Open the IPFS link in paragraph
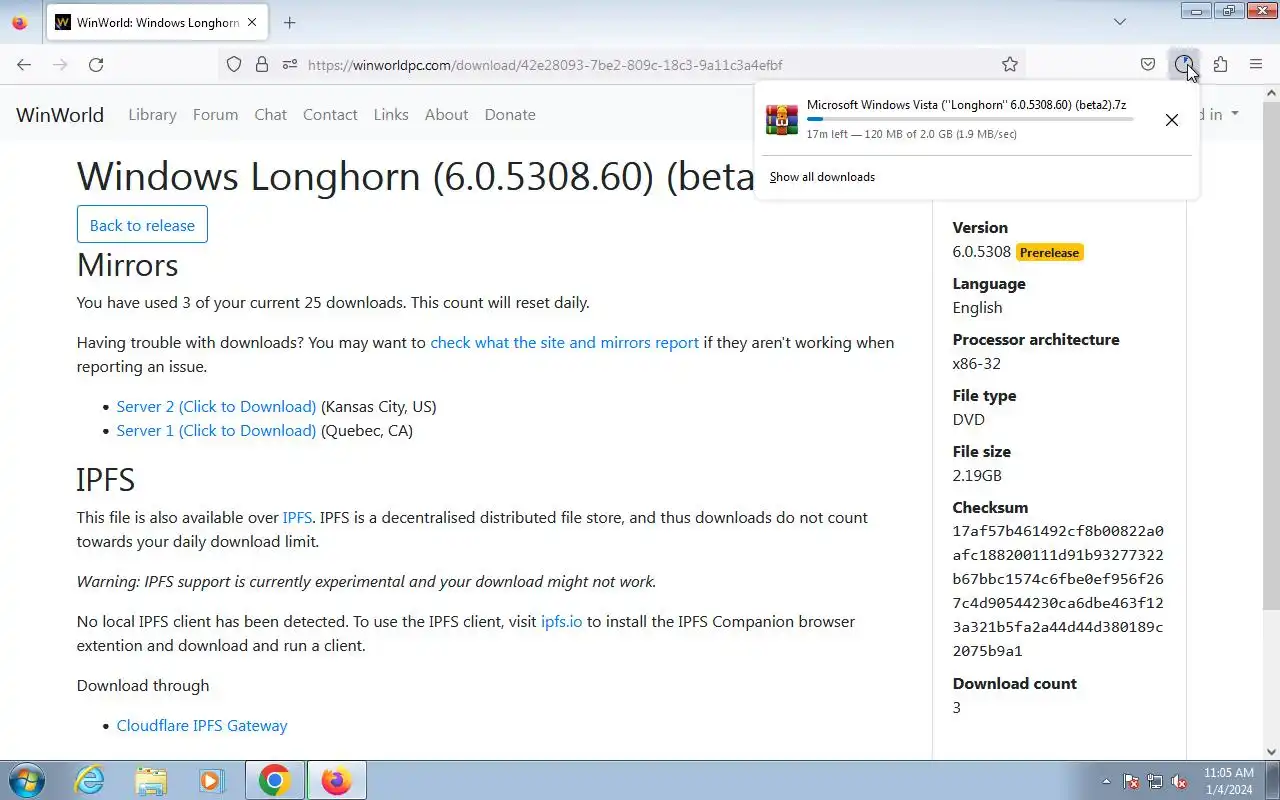This screenshot has width=1280, height=800. coord(297,517)
